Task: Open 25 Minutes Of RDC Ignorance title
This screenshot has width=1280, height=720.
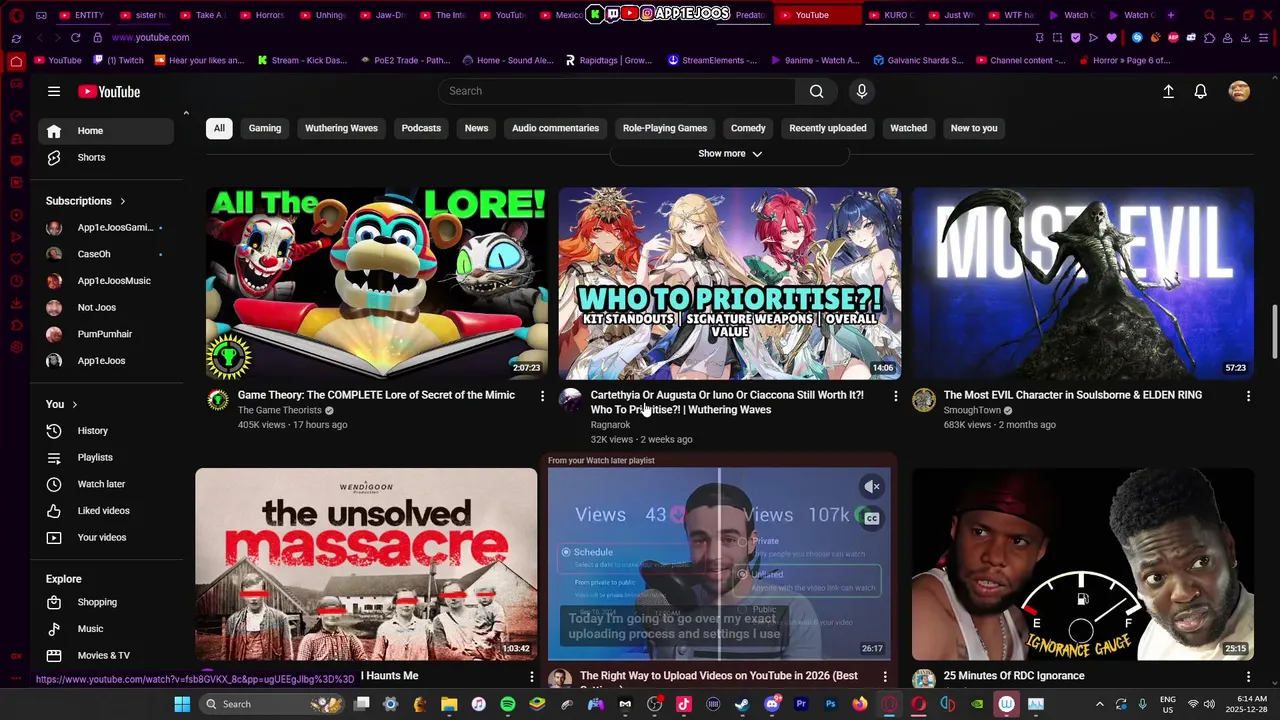Action: [1014, 676]
